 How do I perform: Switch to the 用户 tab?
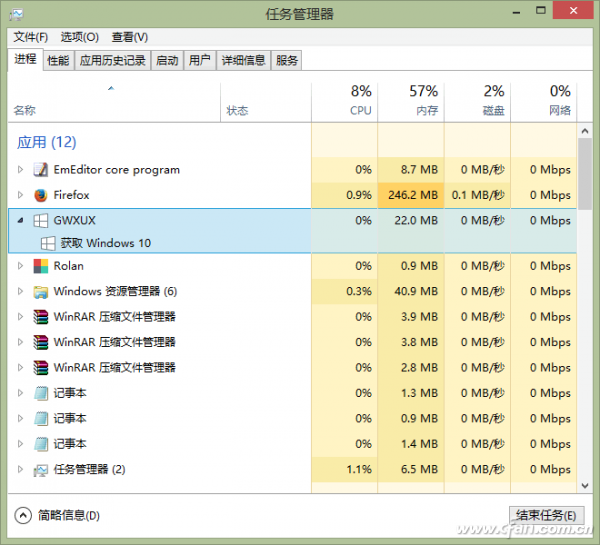tap(200, 60)
